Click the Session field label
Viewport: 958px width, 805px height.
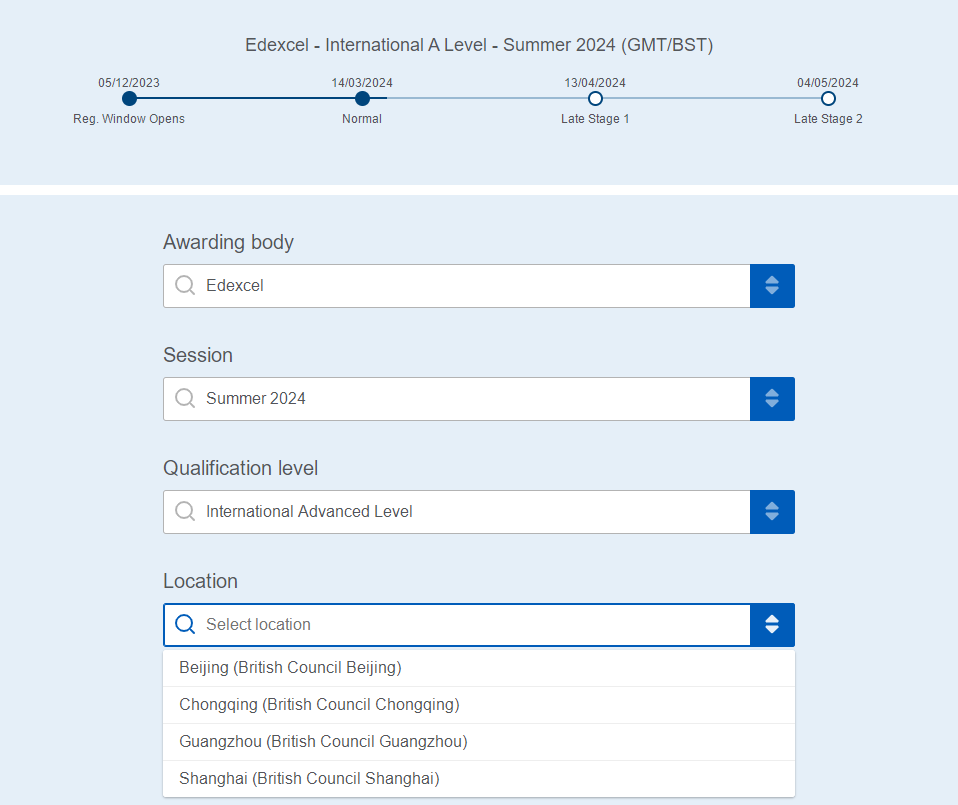(x=198, y=355)
